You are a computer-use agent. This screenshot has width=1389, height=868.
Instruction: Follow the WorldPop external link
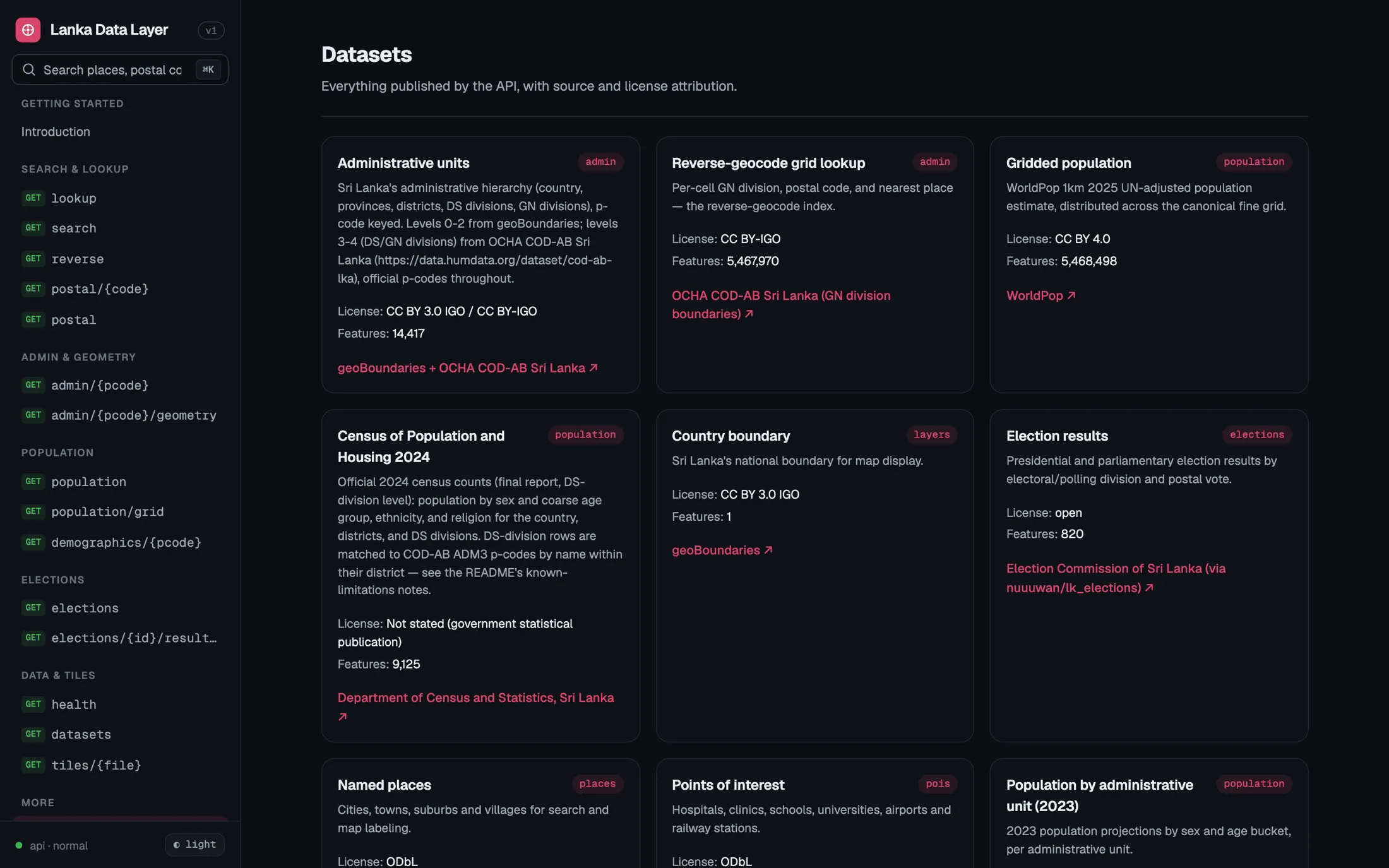(1040, 295)
